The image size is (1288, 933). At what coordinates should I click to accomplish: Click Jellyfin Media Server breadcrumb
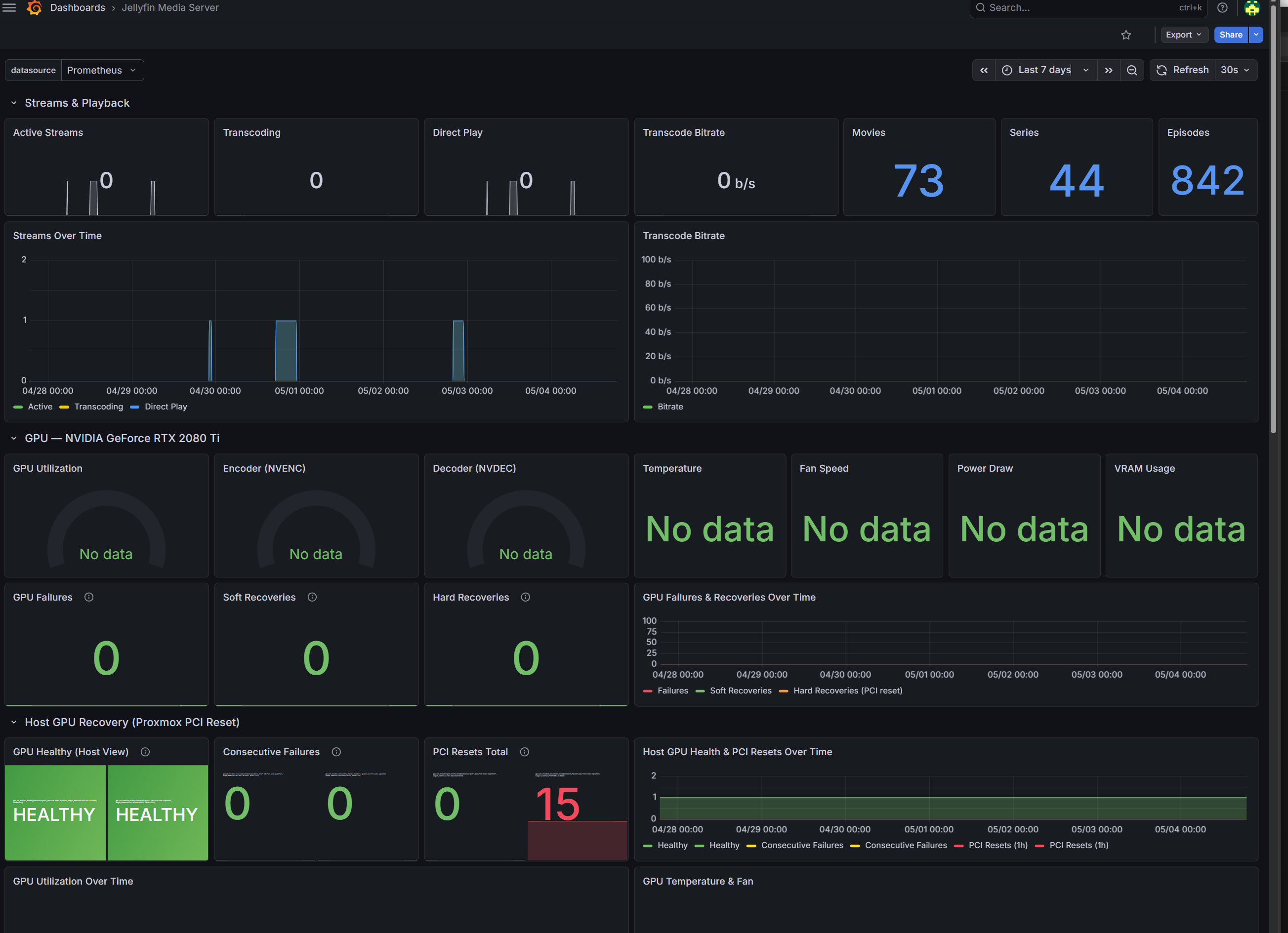pyautogui.click(x=170, y=7)
